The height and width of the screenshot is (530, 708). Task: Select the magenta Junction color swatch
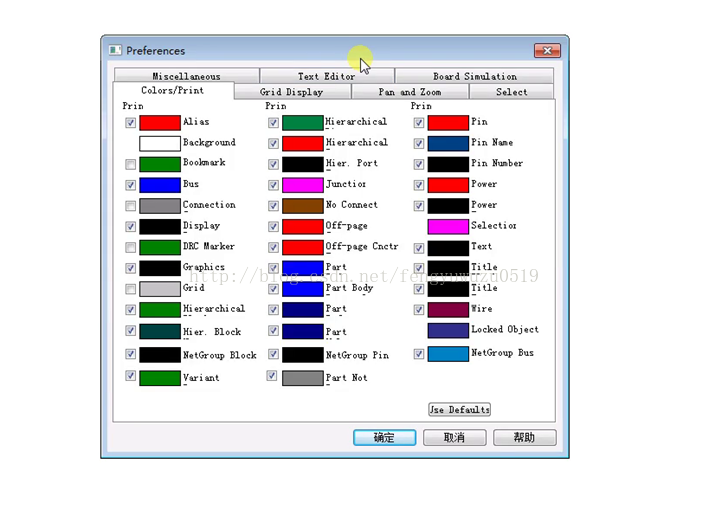[302, 185]
